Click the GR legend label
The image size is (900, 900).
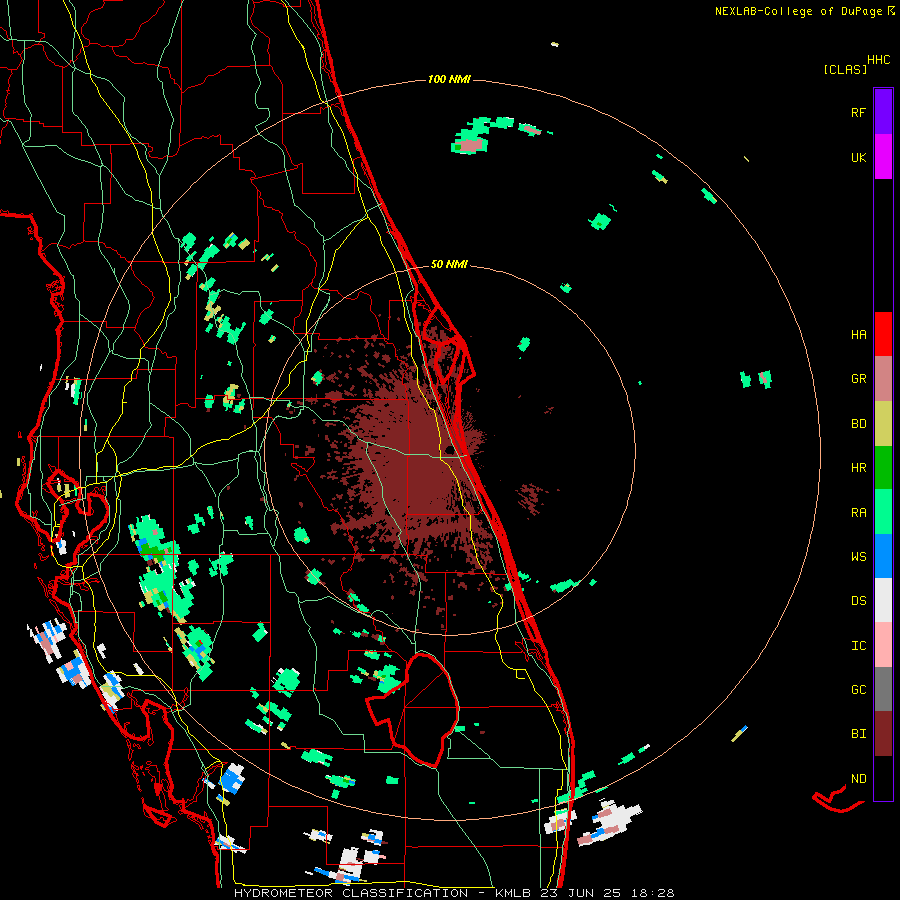(x=858, y=379)
